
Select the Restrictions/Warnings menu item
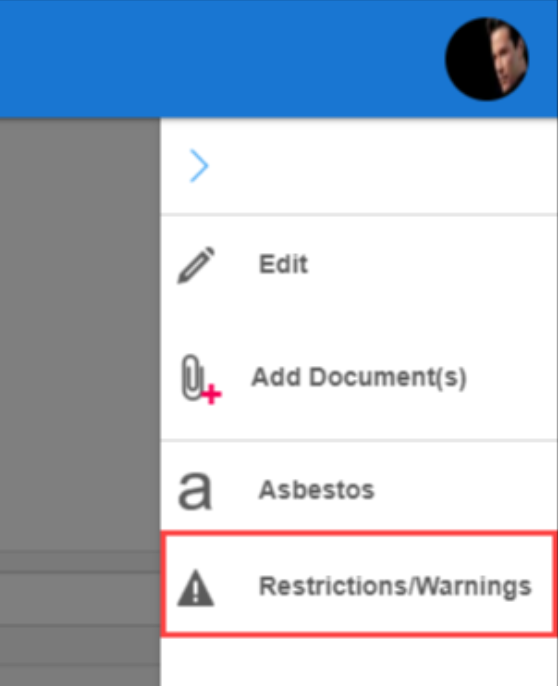(359, 584)
